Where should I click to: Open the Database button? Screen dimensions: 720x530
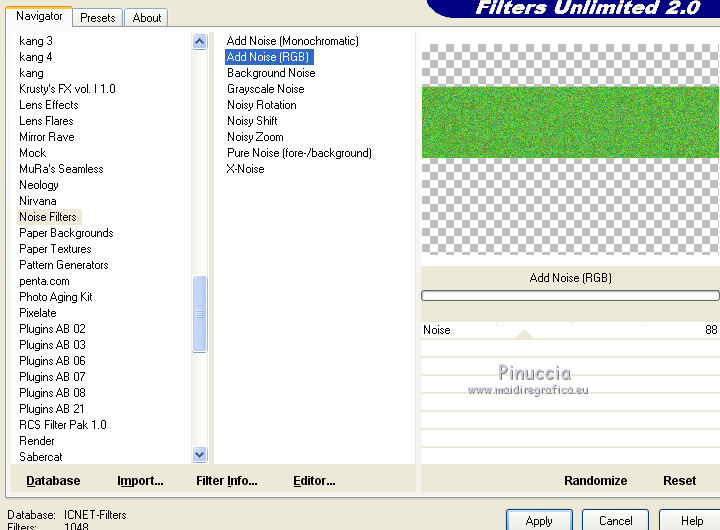point(53,481)
